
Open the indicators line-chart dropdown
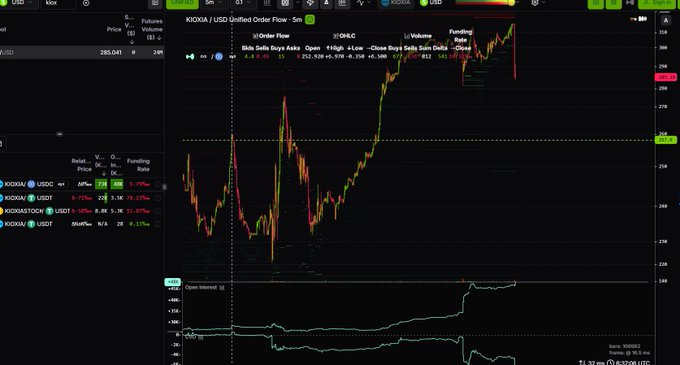(x=363, y=3)
